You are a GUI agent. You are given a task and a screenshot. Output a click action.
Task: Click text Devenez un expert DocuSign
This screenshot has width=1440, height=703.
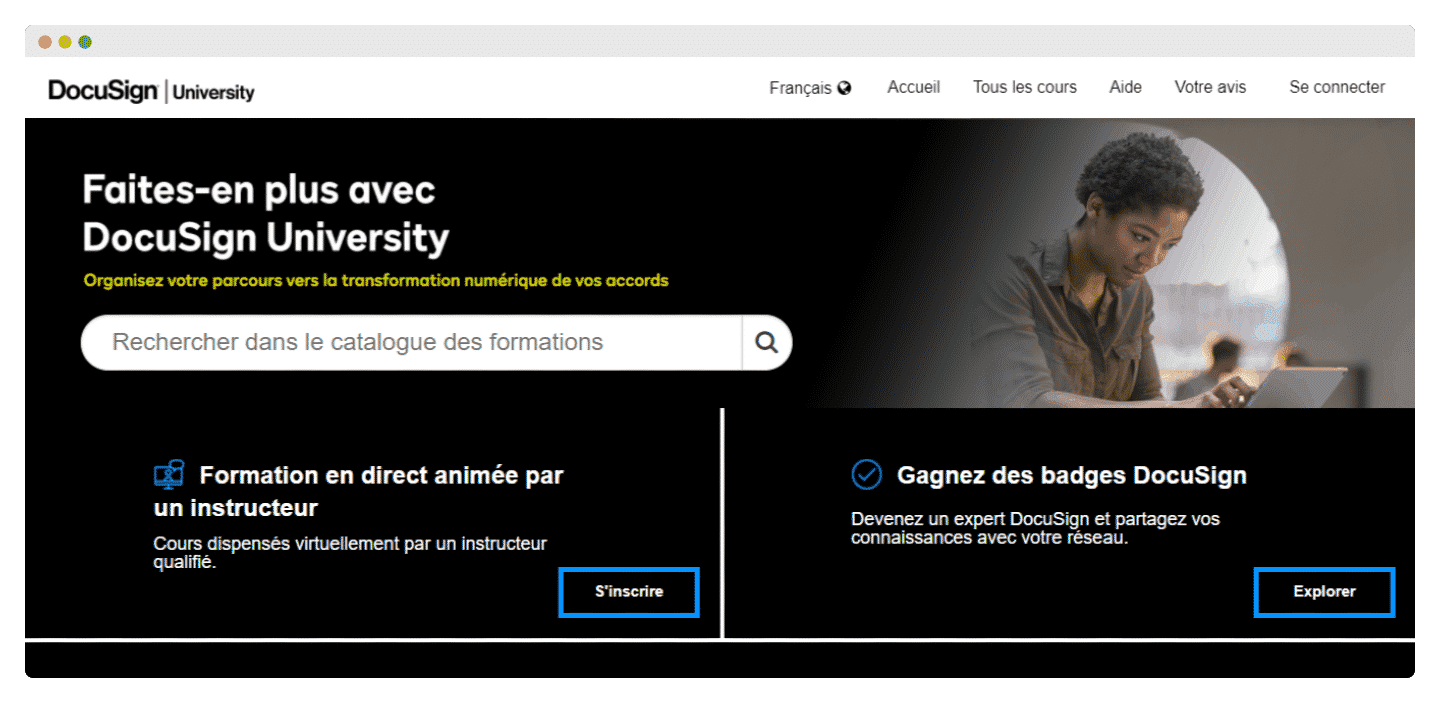tap(1035, 528)
